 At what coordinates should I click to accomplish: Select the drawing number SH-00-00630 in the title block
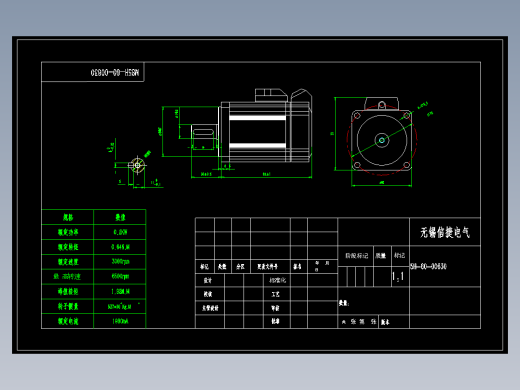click(x=428, y=266)
